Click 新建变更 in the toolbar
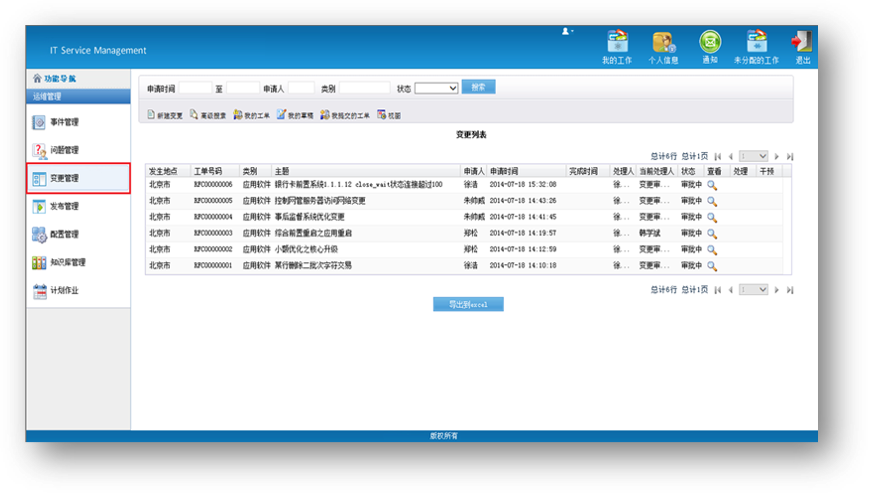Viewport: 869px width, 493px height. [165, 116]
